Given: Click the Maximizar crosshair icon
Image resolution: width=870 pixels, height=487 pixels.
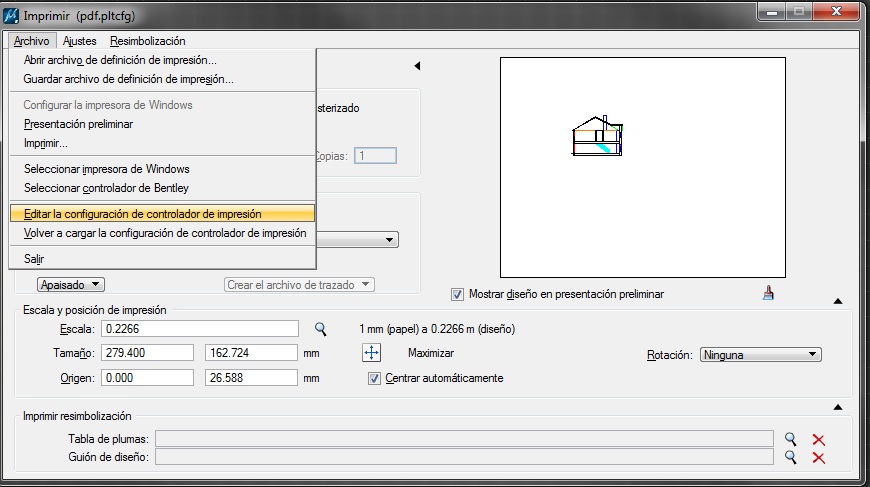Looking at the screenshot, I should (x=371, y=353).
